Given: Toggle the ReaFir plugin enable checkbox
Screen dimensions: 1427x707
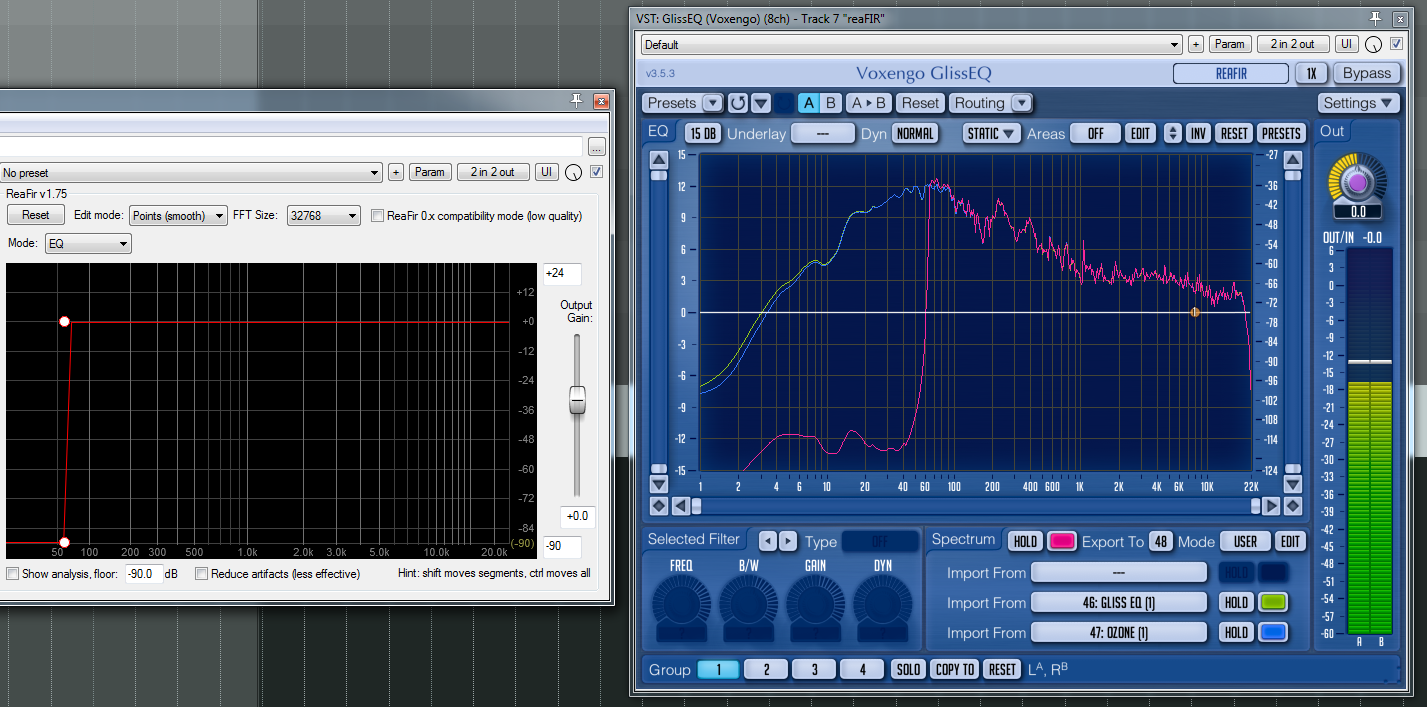Looking at the screenshot, I should point(597,172).
